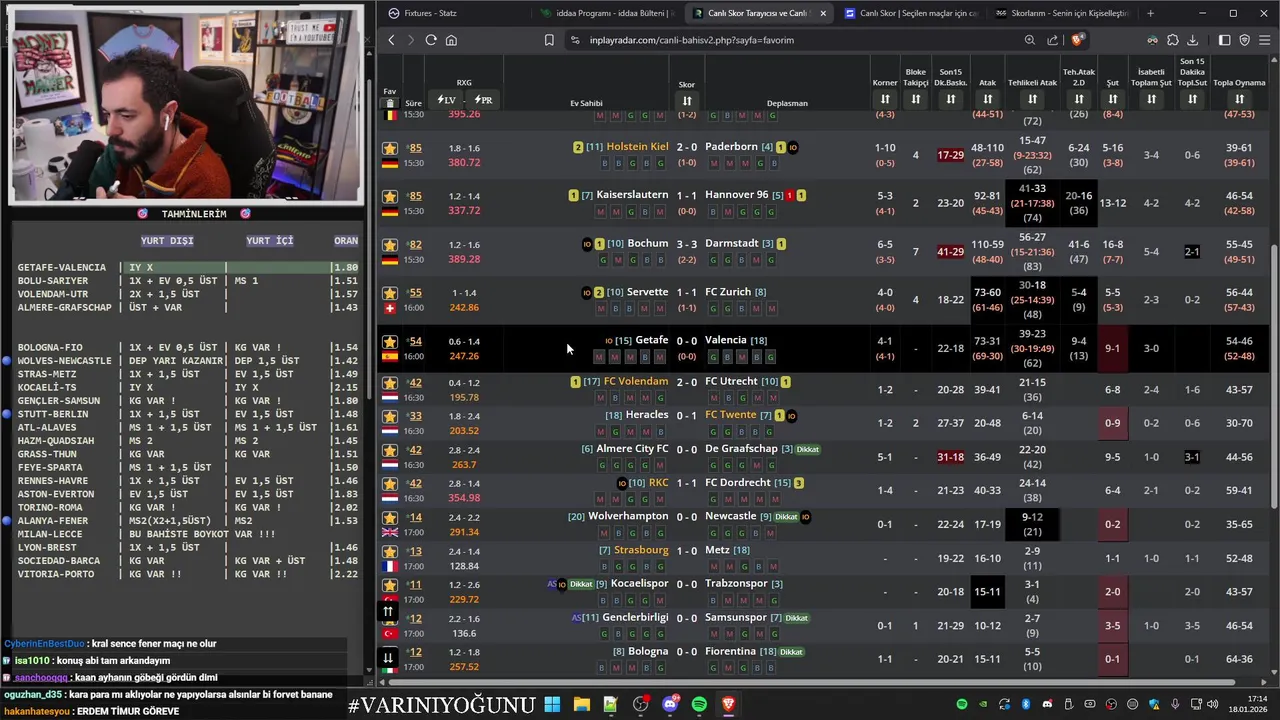The image size is (1280, 720).
Task: Sort by Topla Oynama column
Action: [1239, 99]
